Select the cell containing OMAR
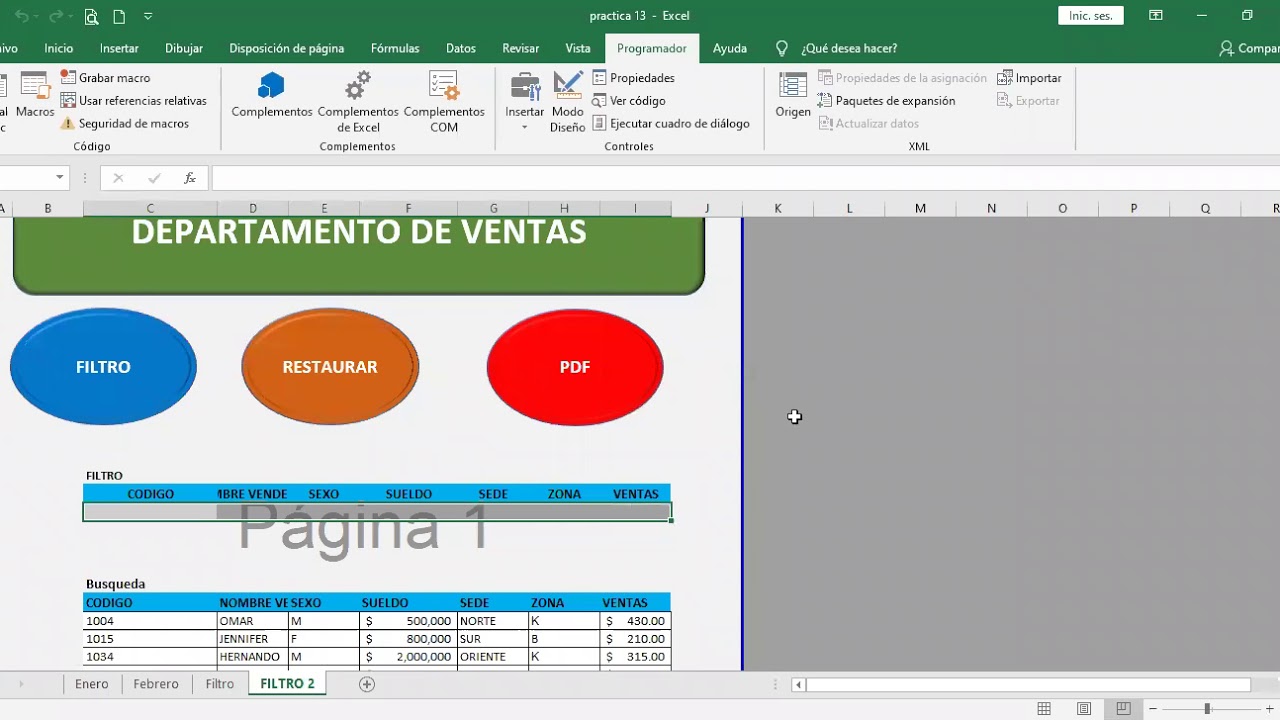This screenshot has width=1280, height=720. click(x=252, y=621)
